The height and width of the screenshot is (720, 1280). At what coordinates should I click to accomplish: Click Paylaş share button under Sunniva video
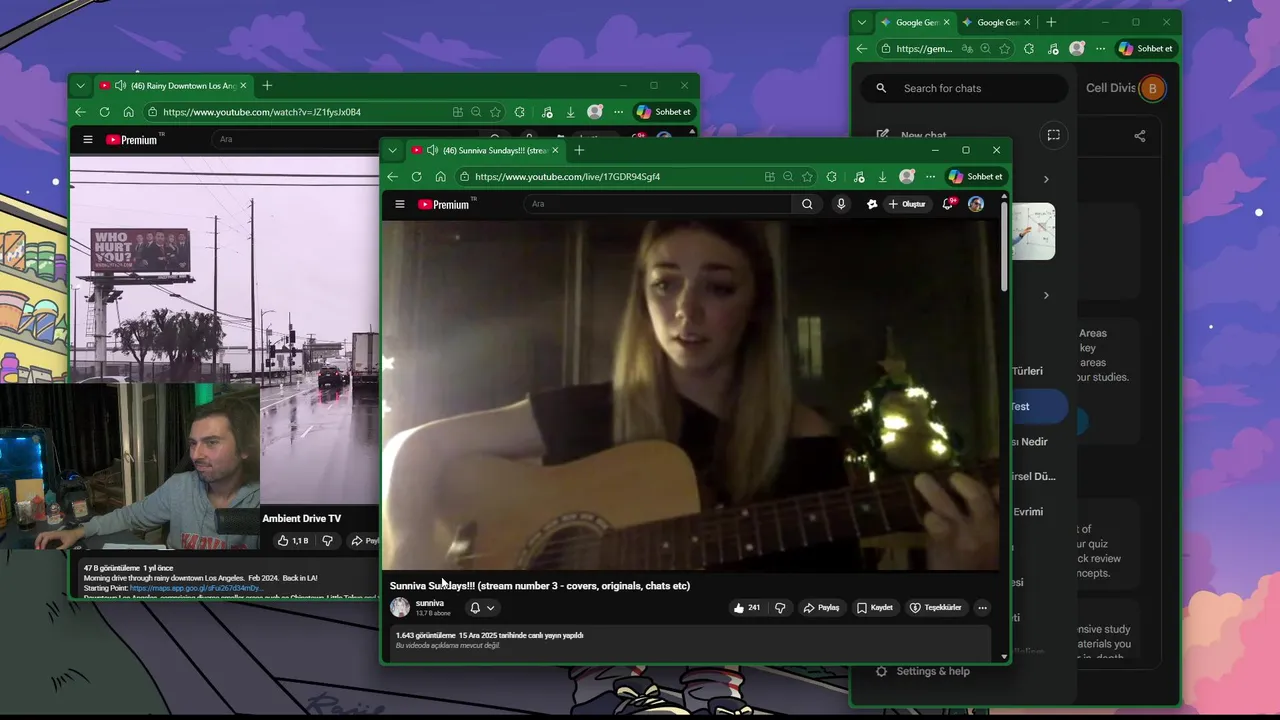coord(821,608)
